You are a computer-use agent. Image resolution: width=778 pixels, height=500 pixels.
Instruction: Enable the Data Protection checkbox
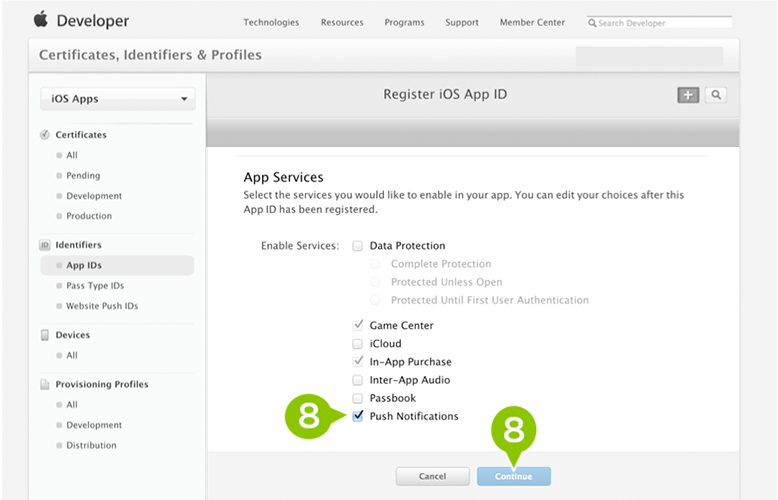point(357,246)
